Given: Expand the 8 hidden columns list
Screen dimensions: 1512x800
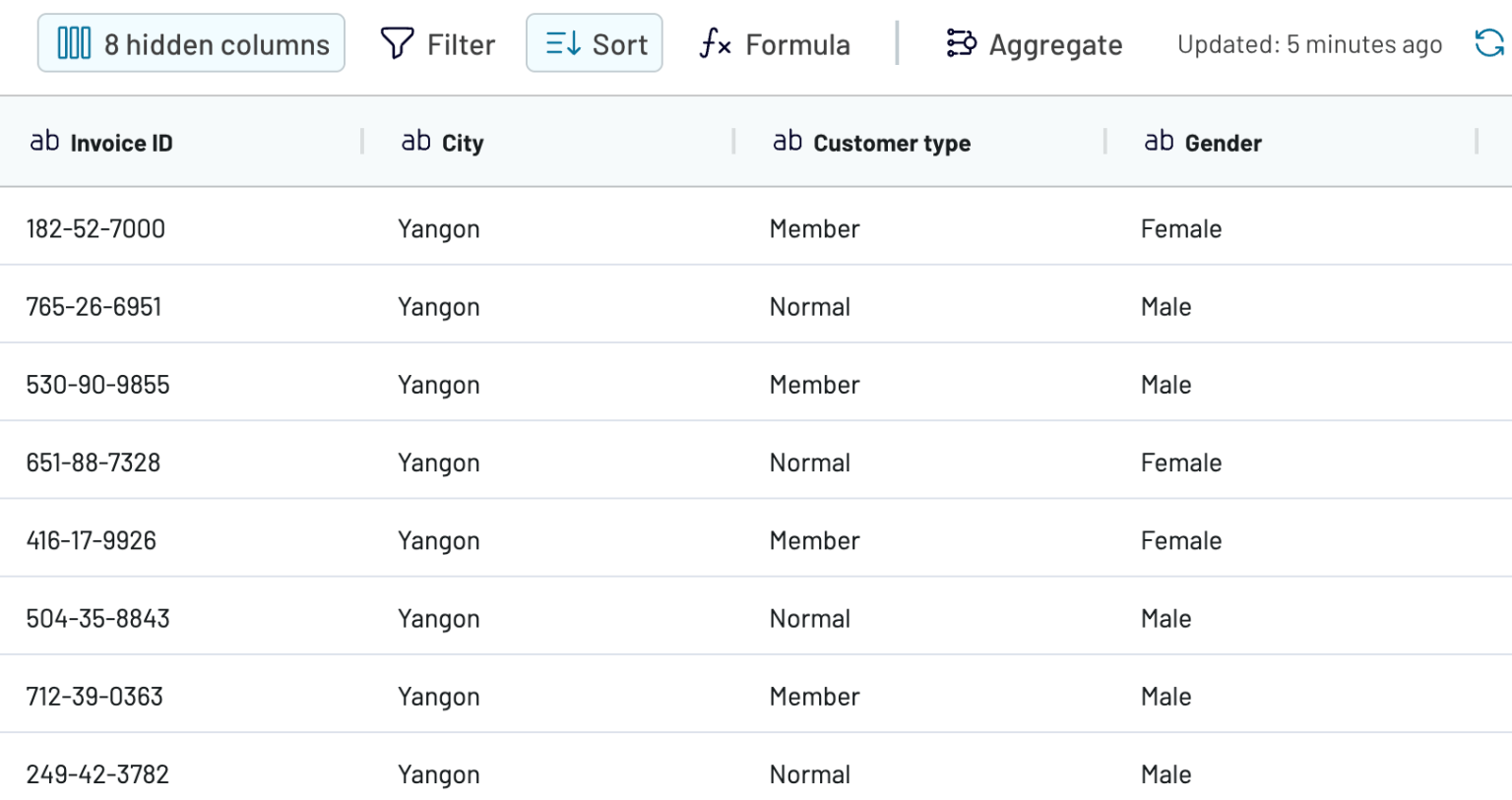Looking at the screenshot, I should pos(191,43).
